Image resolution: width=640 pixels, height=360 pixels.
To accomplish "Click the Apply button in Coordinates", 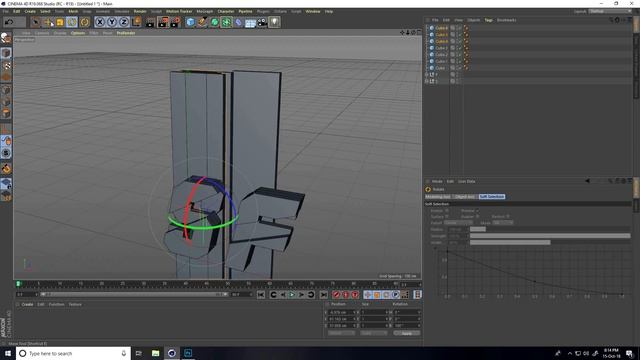I will click(x=407, y=333).
